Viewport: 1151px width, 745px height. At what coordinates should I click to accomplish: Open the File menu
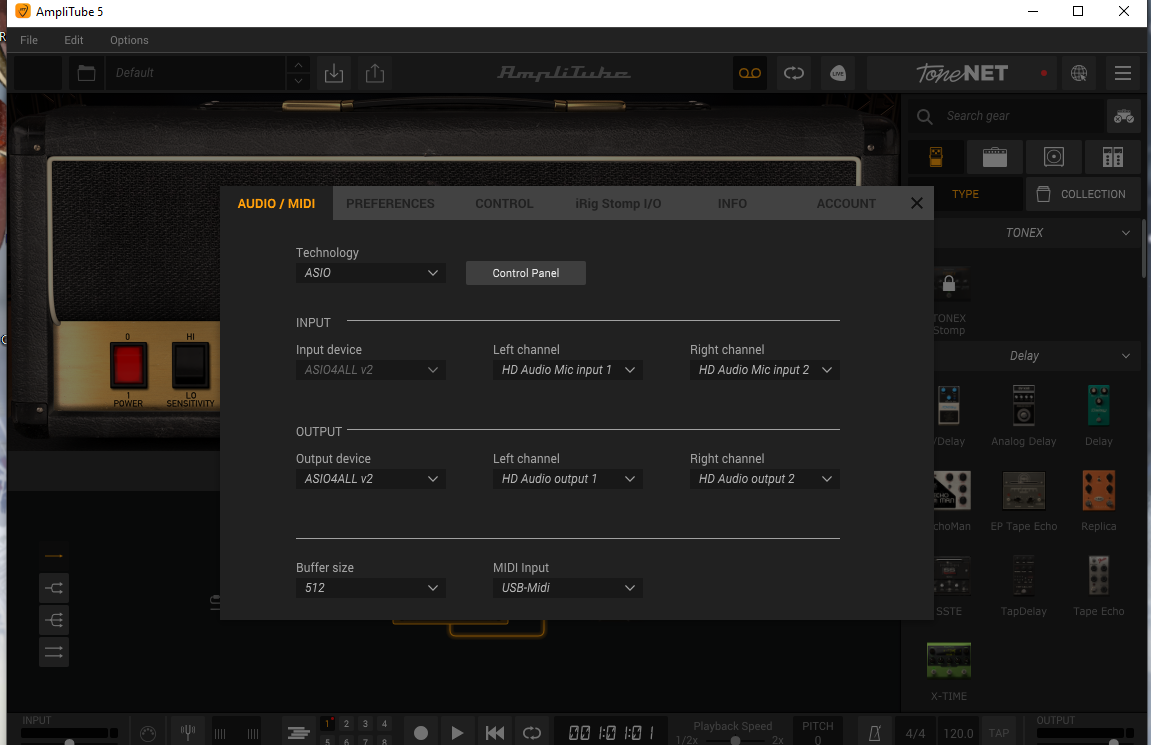(29, 40)
